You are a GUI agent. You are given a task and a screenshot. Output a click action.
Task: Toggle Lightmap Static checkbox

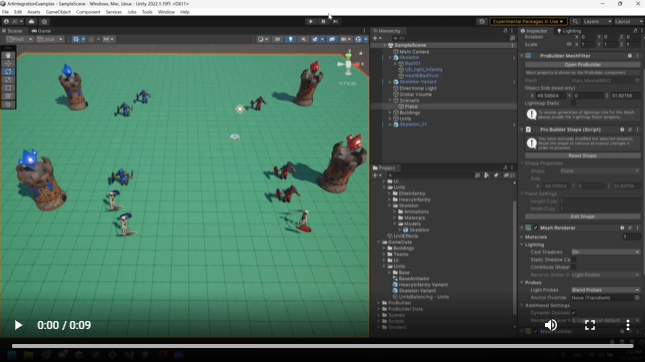[573, 103]
